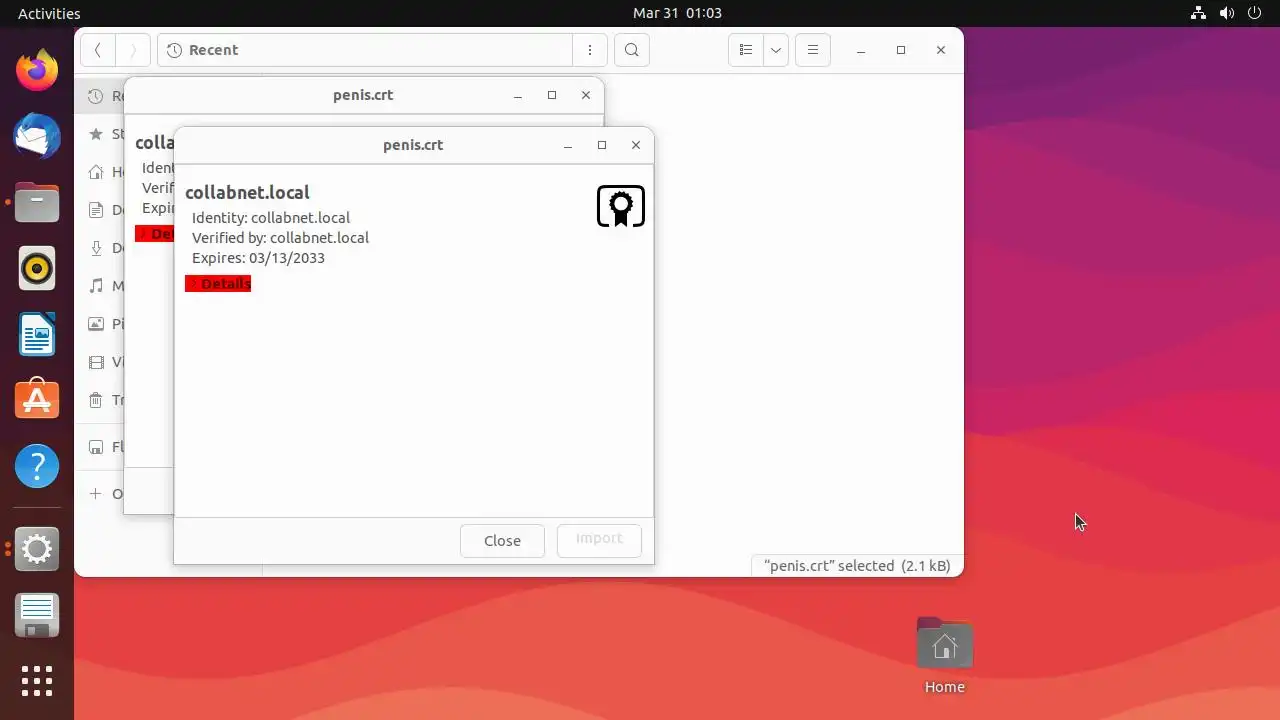Viewport: 1280px width, 720px height.
Task: Open Videos via the sidebar film icon
Action: click(x=96, y=362)
